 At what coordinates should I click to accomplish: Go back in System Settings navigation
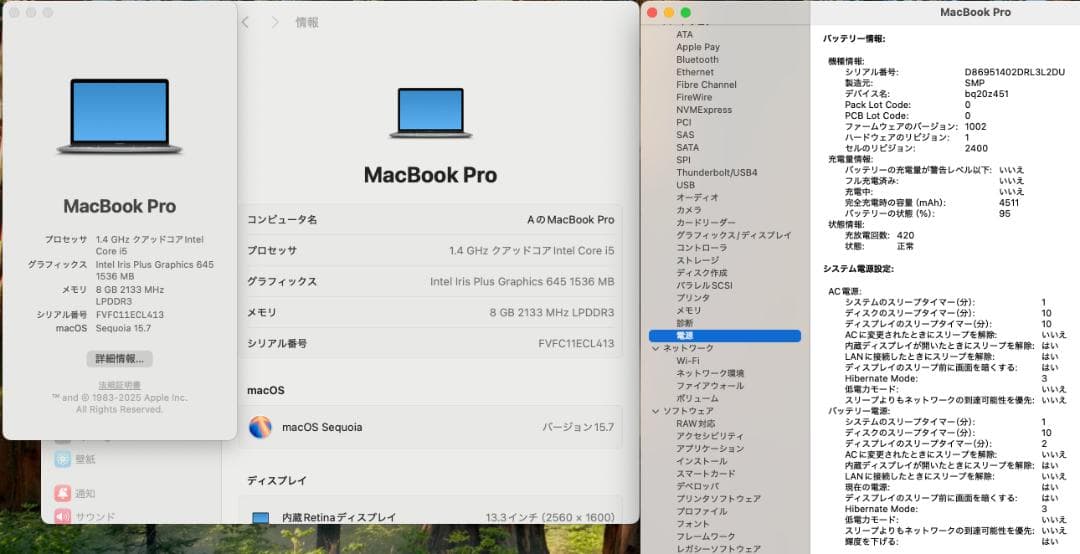click(x=245, y=23)
